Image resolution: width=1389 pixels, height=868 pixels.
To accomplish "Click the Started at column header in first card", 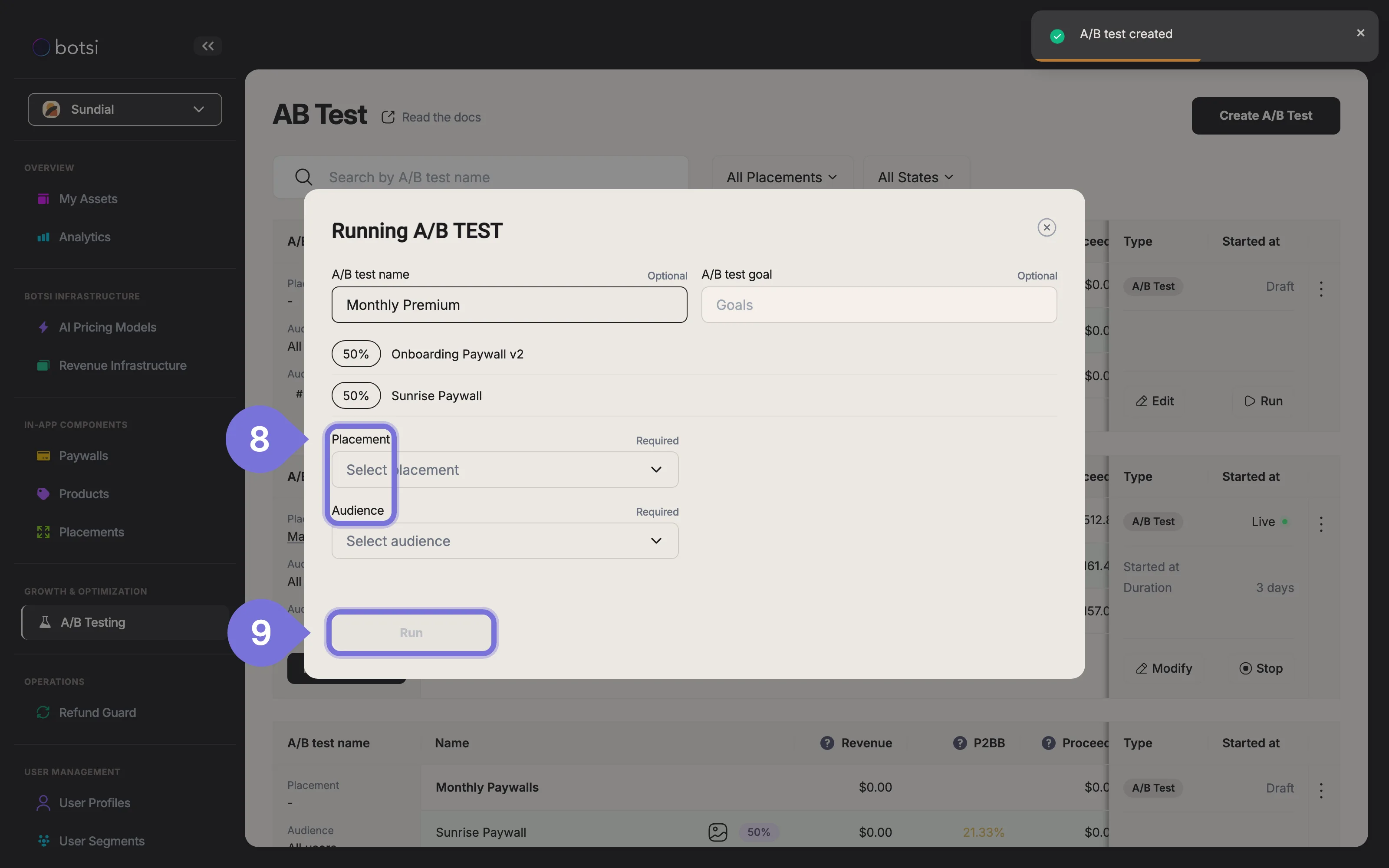I will point(1251,241).
